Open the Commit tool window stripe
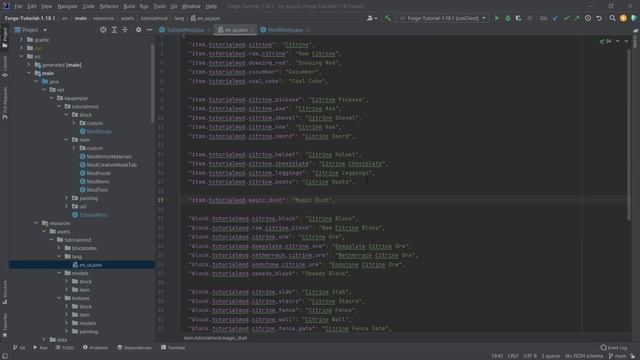This screenshot has height=360, width=640. (x=4, y=67)
